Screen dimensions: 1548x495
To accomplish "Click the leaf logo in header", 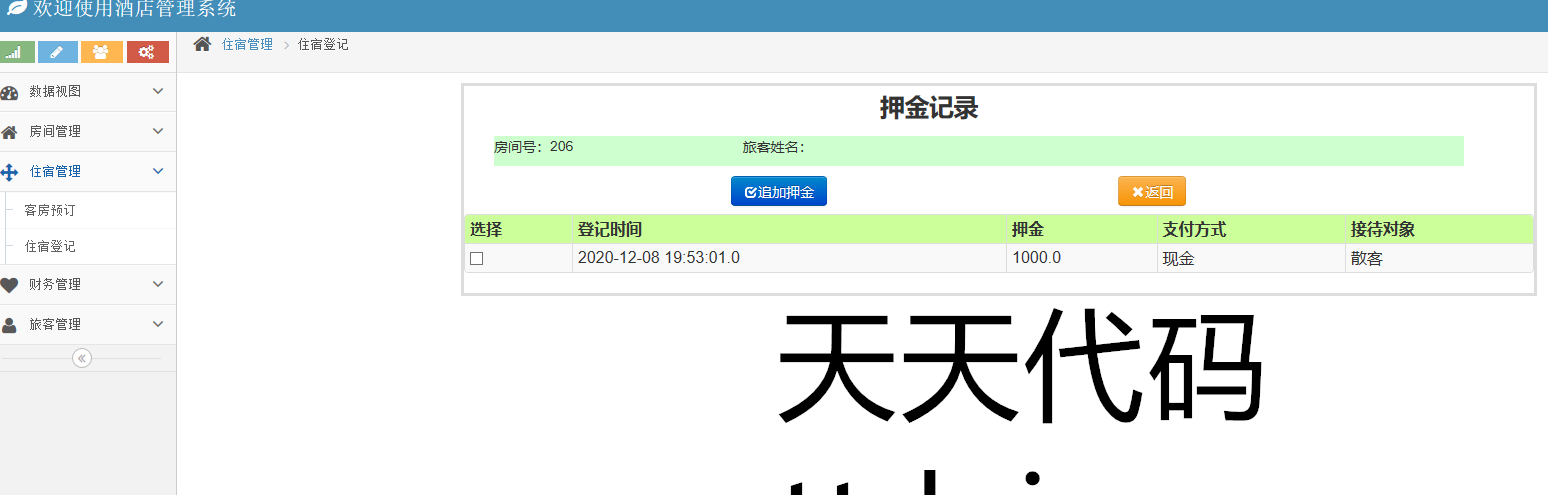I will click(16, 10).
